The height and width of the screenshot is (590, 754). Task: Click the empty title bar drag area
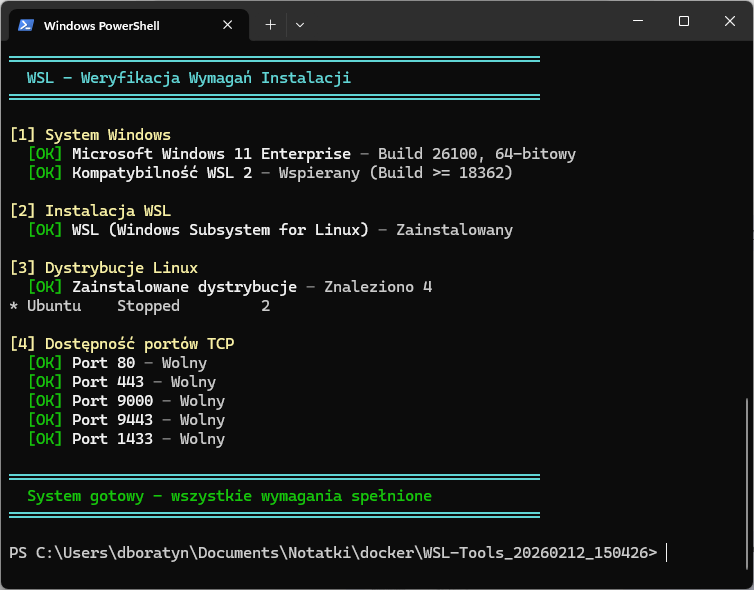point(460,22)
